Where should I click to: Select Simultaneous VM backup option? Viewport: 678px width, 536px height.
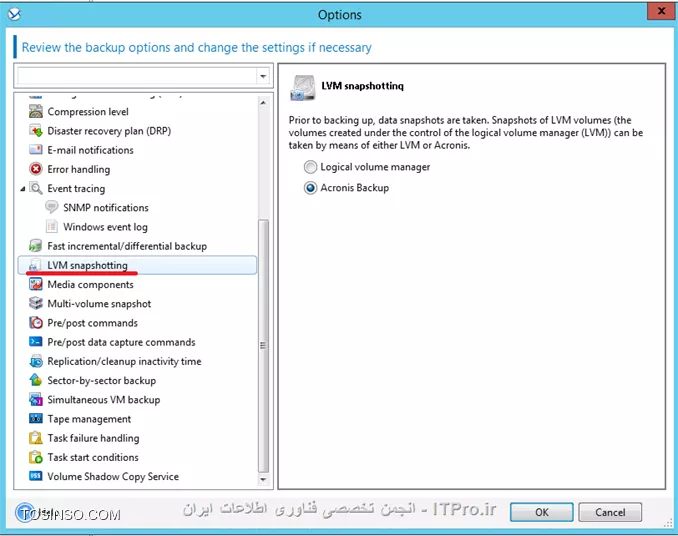point(104,400)
